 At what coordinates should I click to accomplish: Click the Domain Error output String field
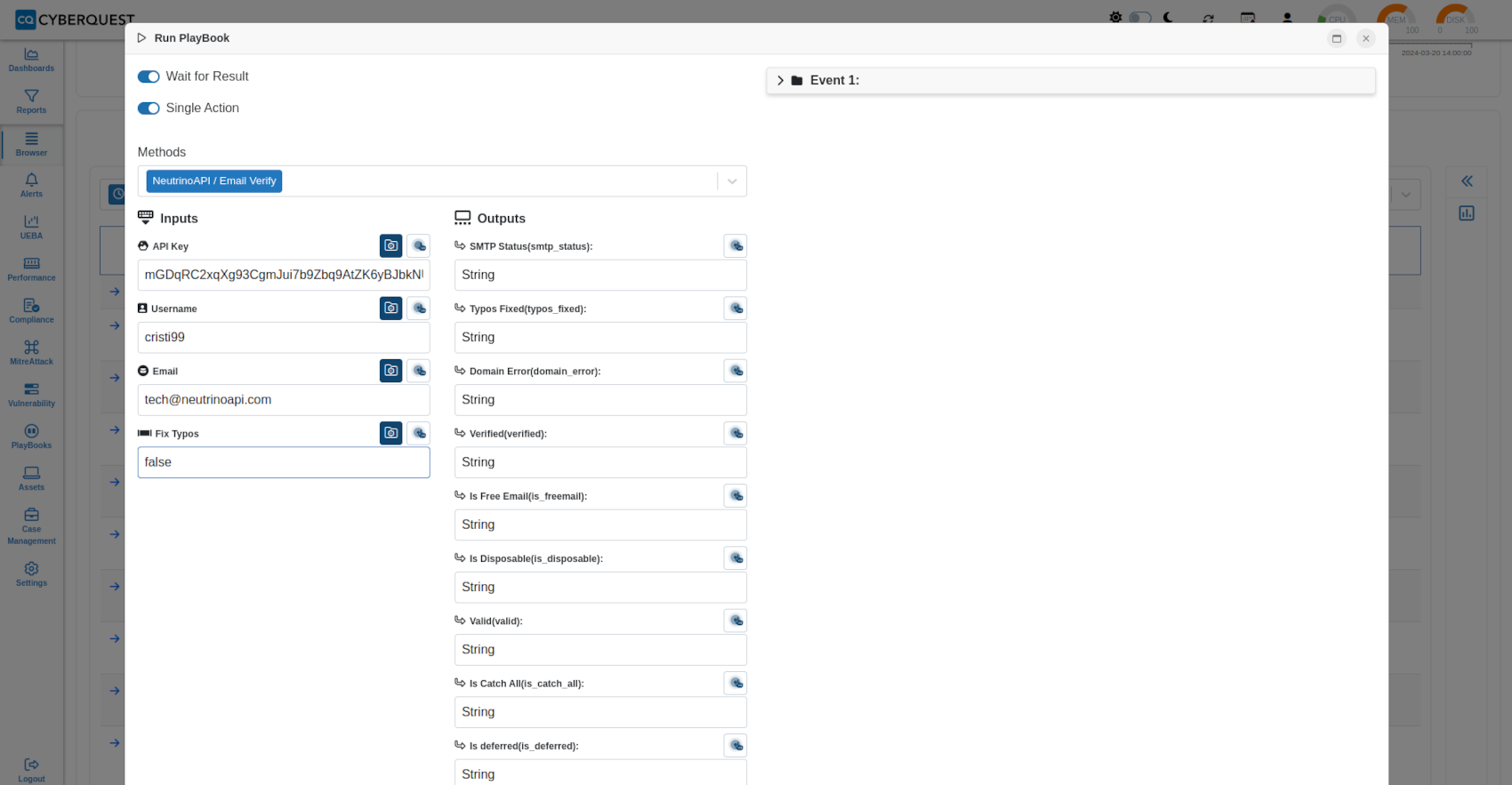600,400
